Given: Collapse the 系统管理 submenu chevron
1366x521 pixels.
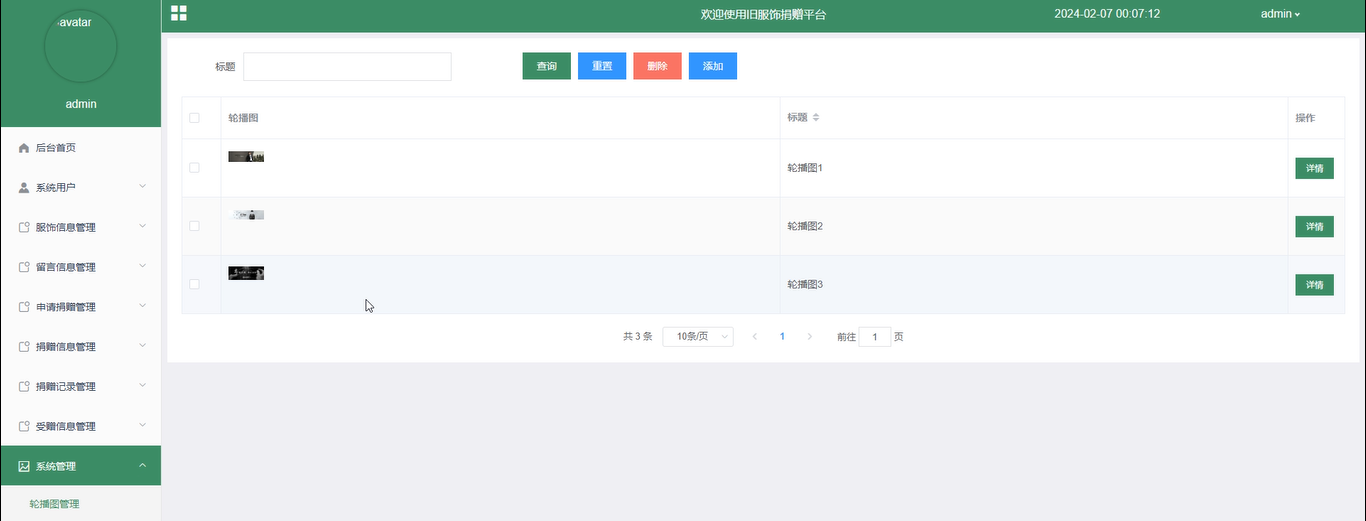Looking at the screenshot, I should [x=142, y=465].
